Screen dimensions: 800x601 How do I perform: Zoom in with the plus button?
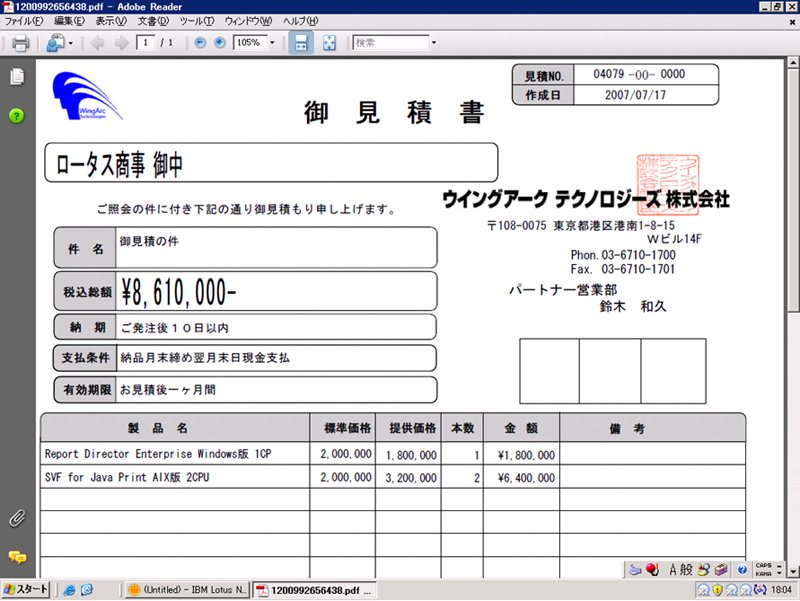(x=220, y=42)
